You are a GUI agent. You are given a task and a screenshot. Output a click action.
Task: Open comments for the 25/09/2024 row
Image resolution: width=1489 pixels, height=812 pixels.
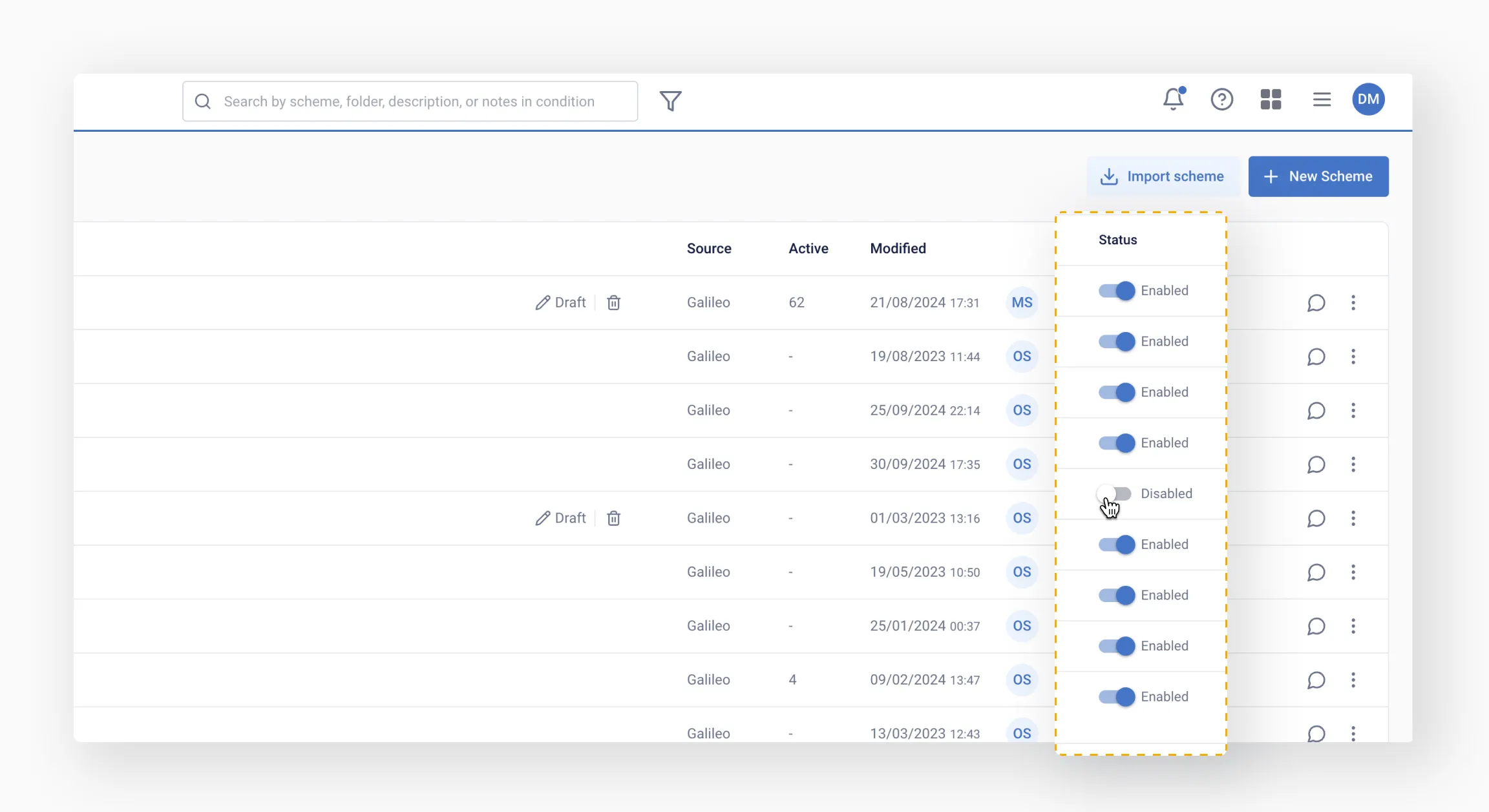click(1316, 411)
